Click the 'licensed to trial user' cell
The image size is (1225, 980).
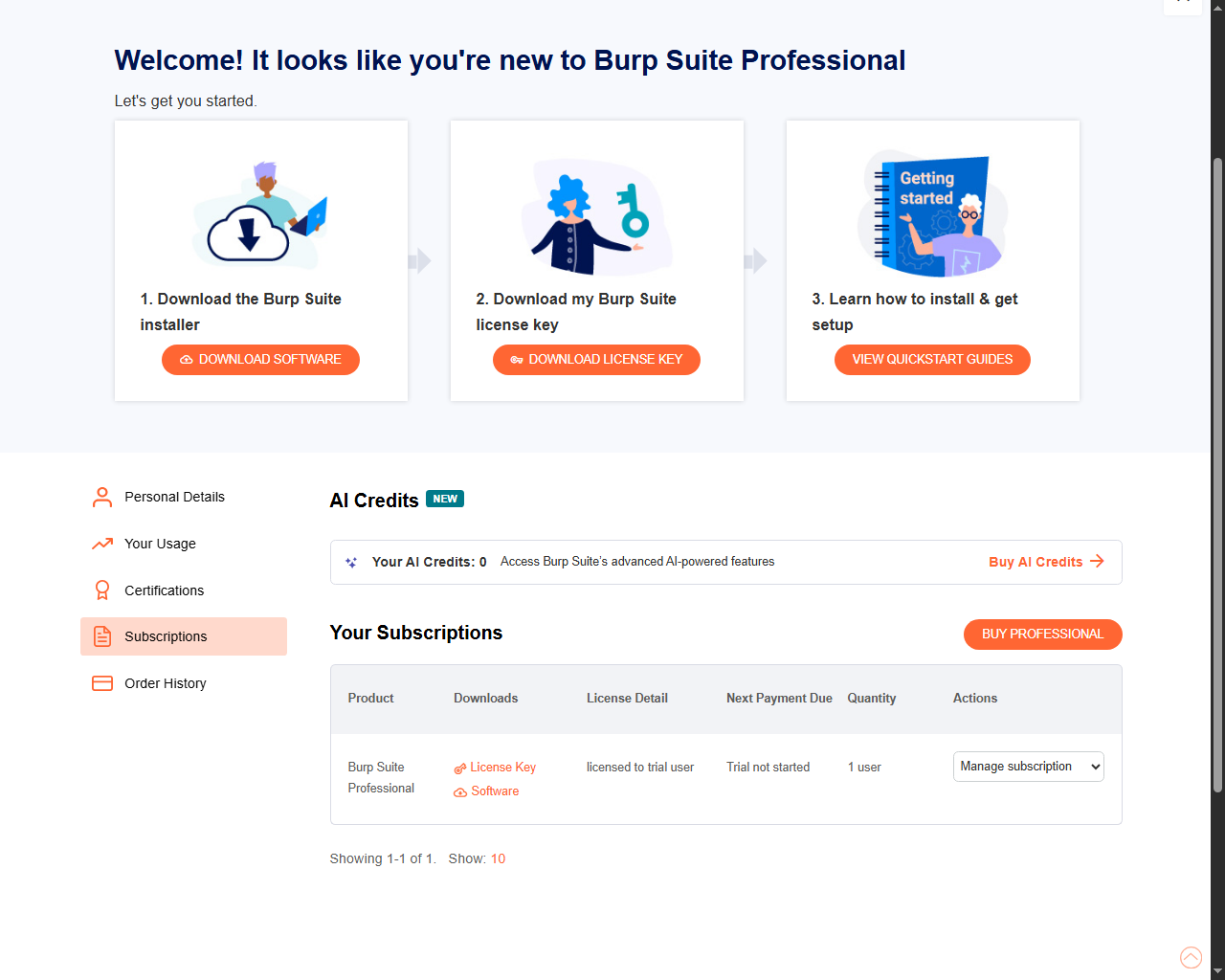click(x=640, y=768)
